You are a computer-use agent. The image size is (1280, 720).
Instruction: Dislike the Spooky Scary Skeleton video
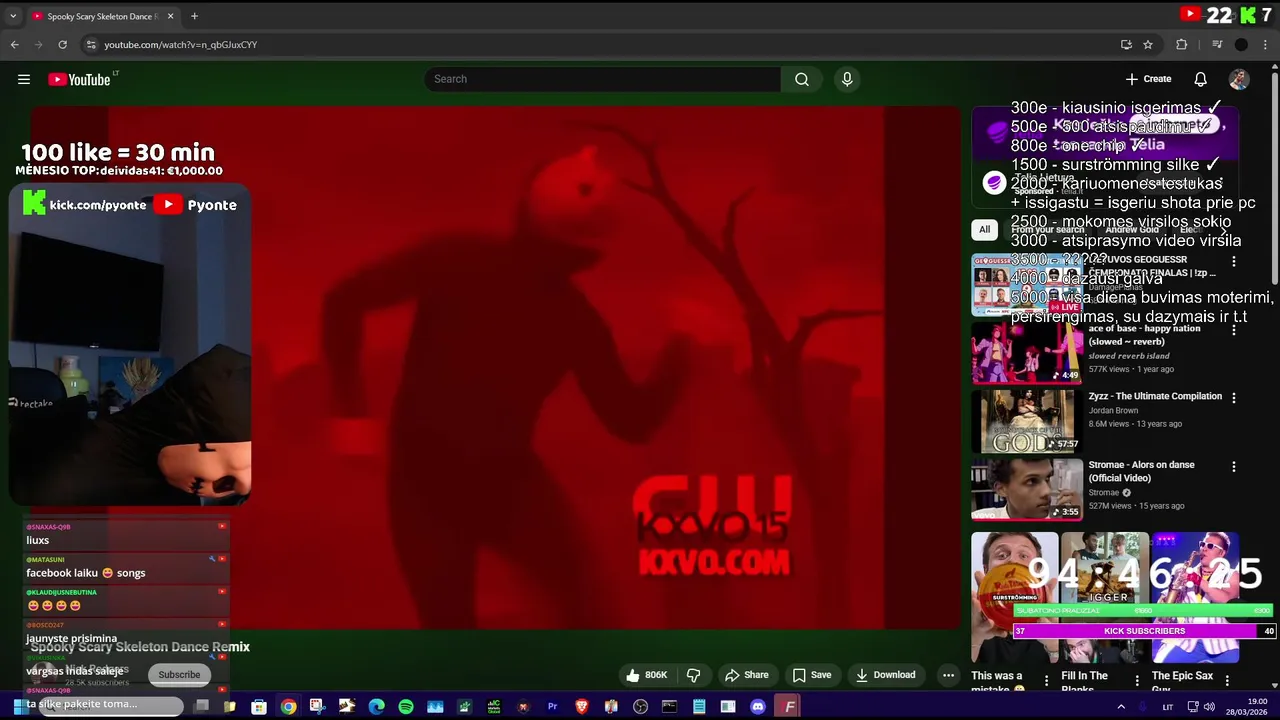pos(693,675)
